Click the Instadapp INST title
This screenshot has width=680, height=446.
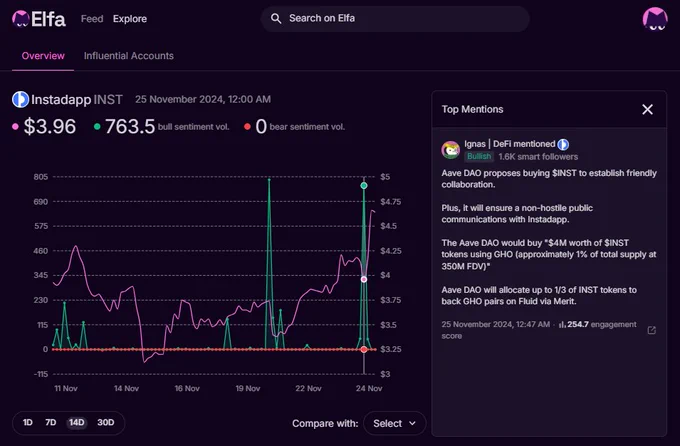[x=77, y=99]
